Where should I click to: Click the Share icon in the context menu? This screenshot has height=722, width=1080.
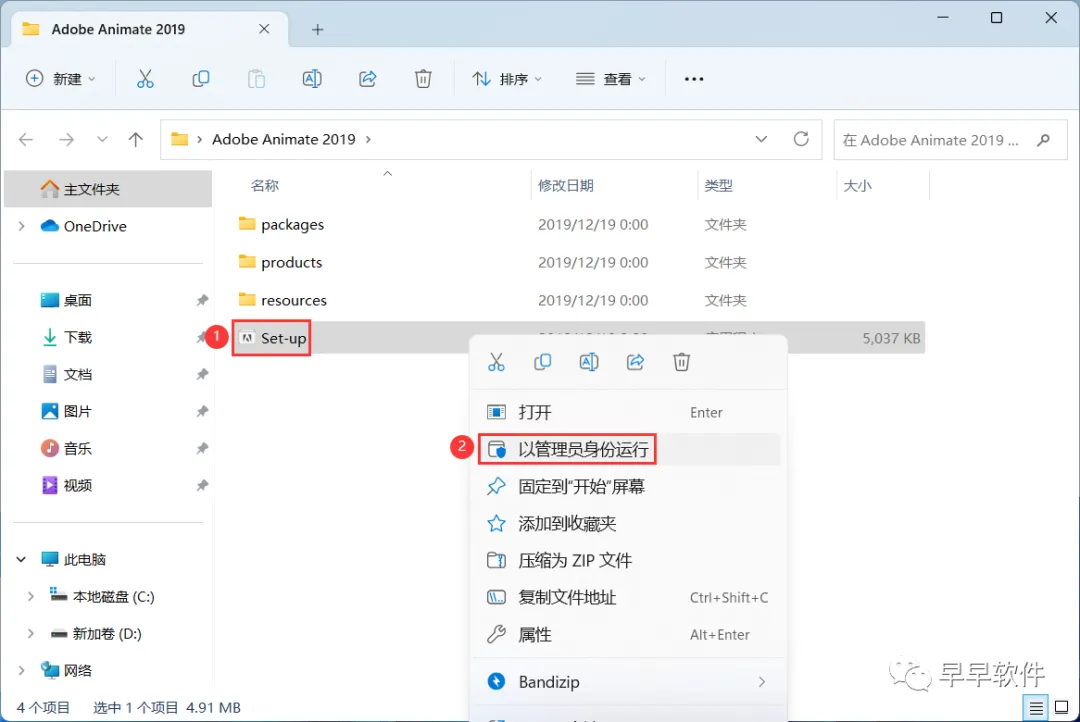[x=635, y=362]
